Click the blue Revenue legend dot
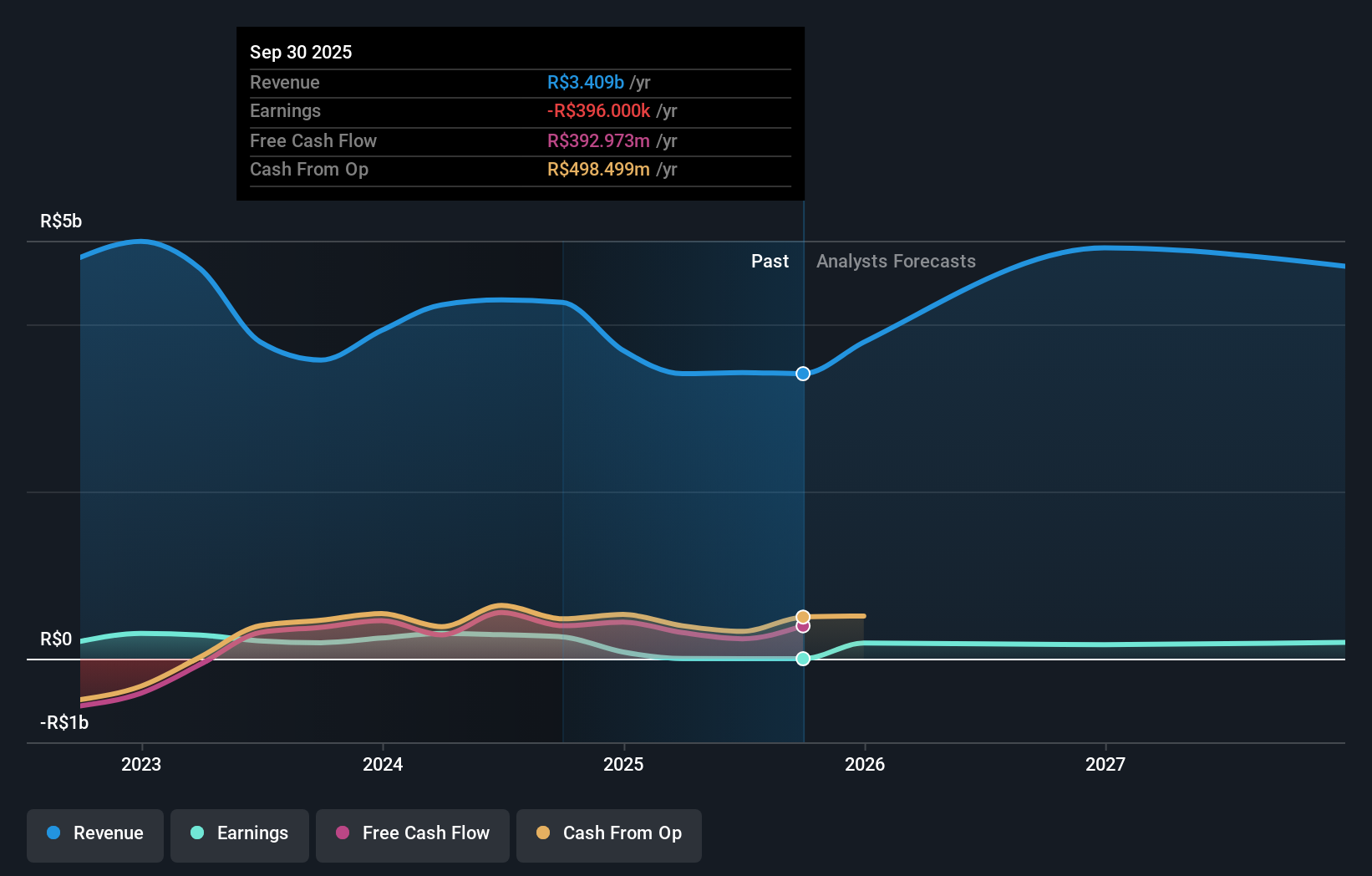1372x876 pixels. (x=54, y=833)
